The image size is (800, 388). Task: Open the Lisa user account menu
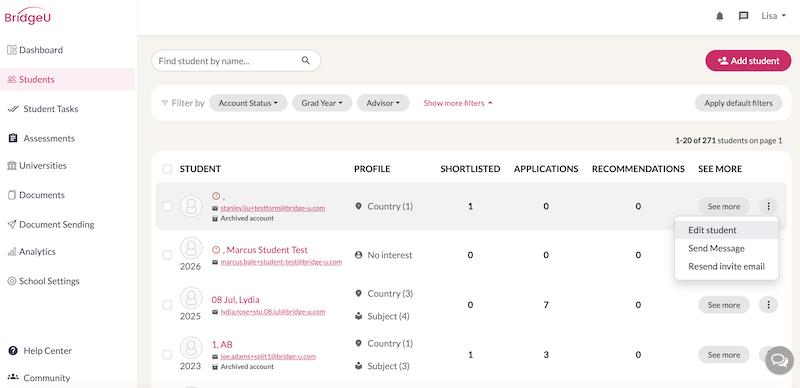[x=773, y=16]
